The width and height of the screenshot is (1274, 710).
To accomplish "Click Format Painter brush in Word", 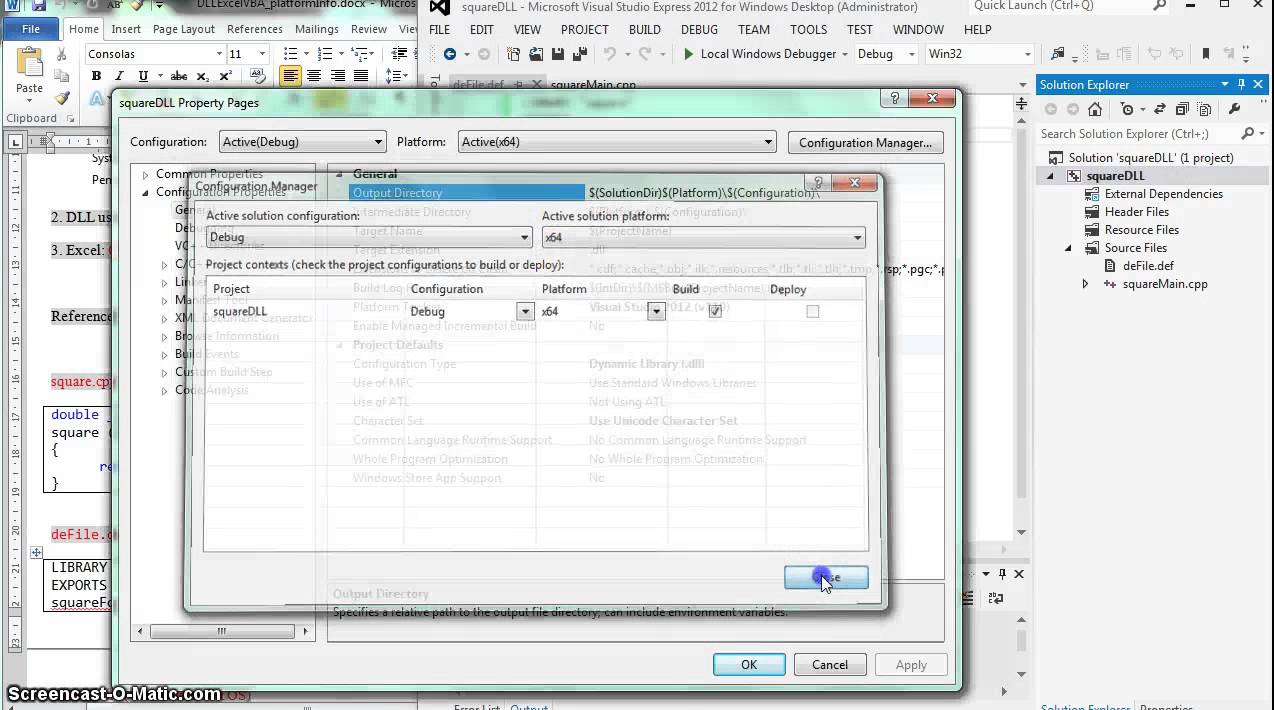I will point(62,98).
